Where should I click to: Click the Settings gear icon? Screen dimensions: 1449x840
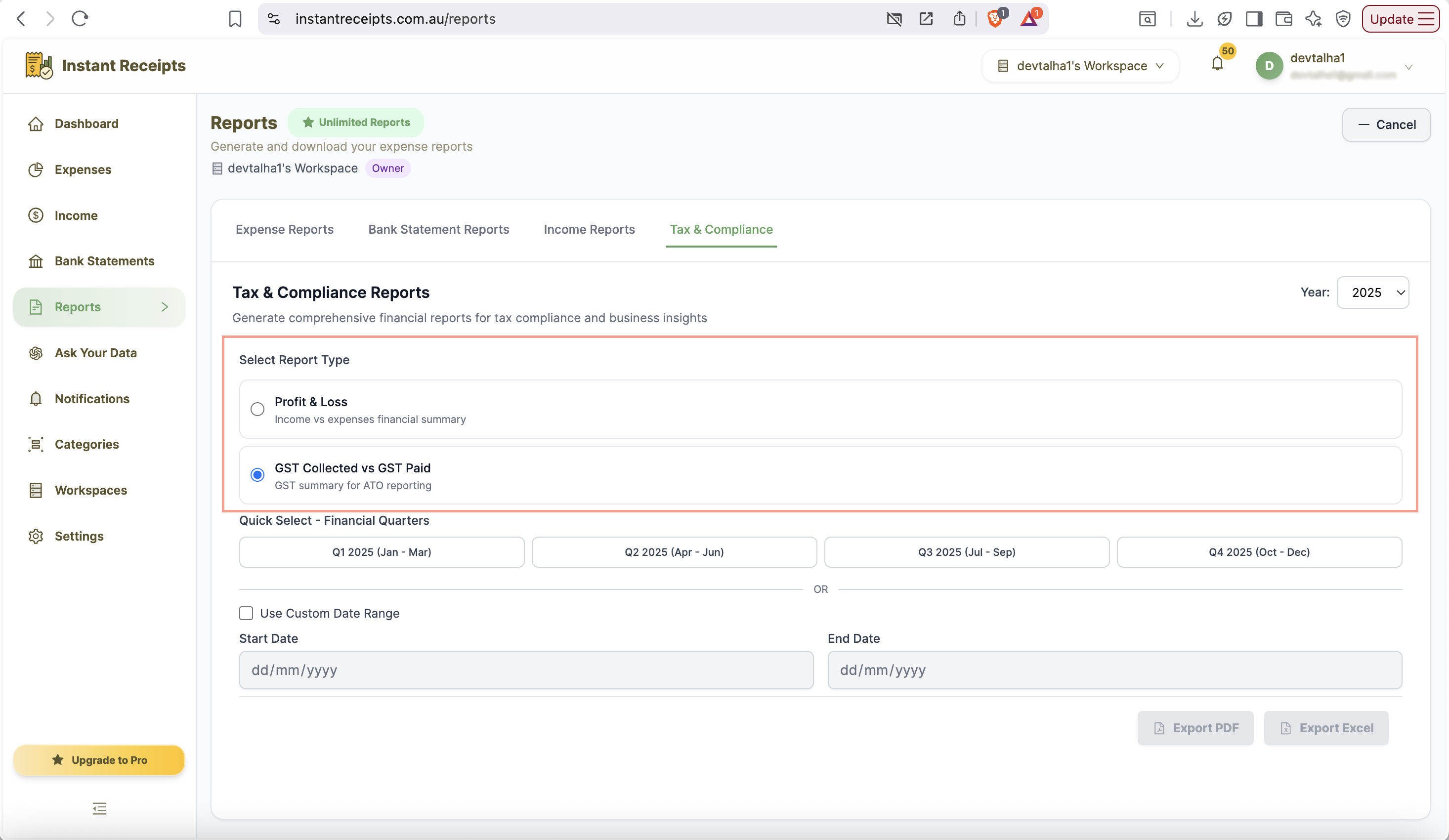click(x=36, y=536)
